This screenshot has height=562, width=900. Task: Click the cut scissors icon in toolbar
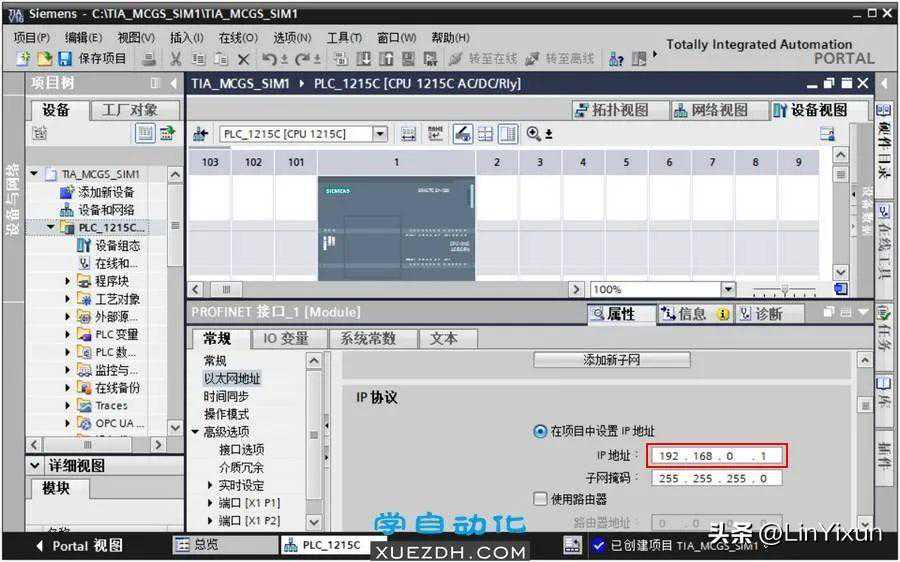[176, 59]
